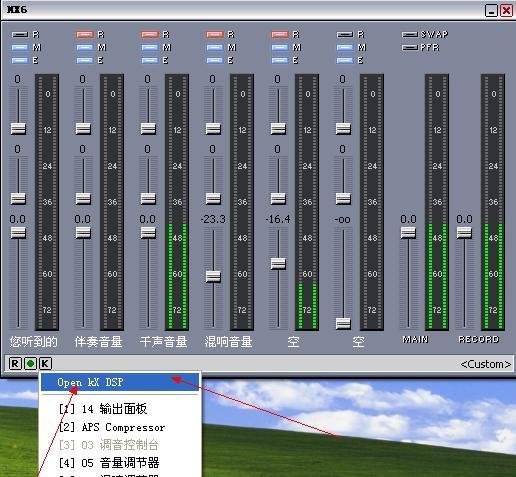Minimize the MX6 window
The height and width of the screenshot is (477, 516).
(491, 10)
